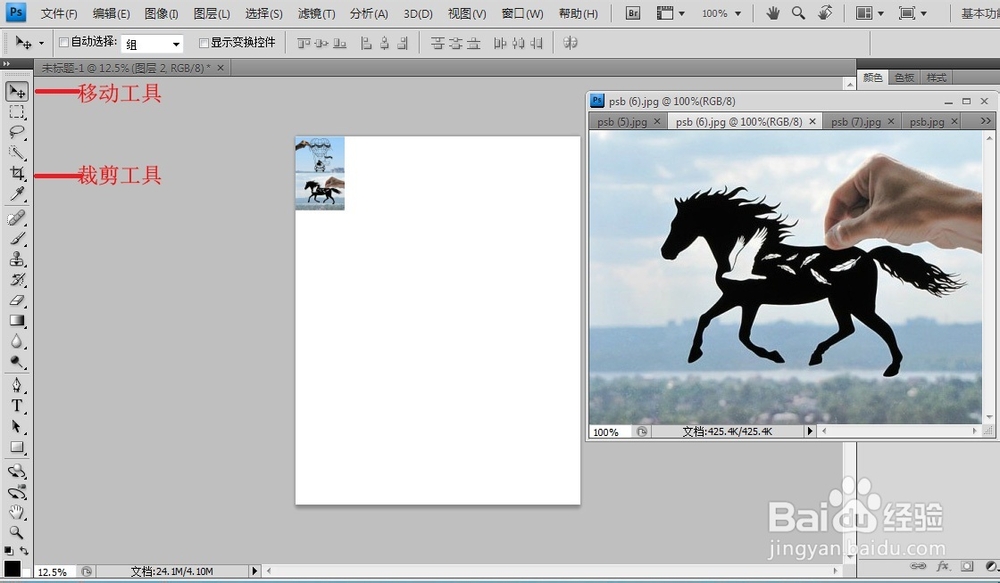Expand the toolbox with double-arrow
This screenshot has height=583, width=1000.
click(x=6, y=64)
